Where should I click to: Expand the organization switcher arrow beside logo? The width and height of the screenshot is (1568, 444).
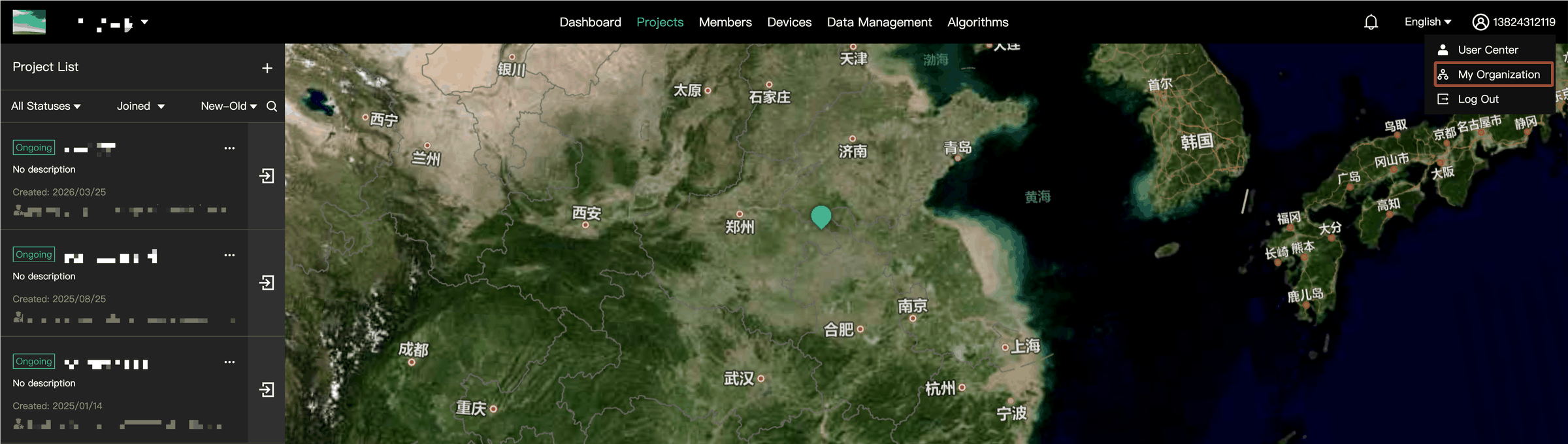click(144, 22)
